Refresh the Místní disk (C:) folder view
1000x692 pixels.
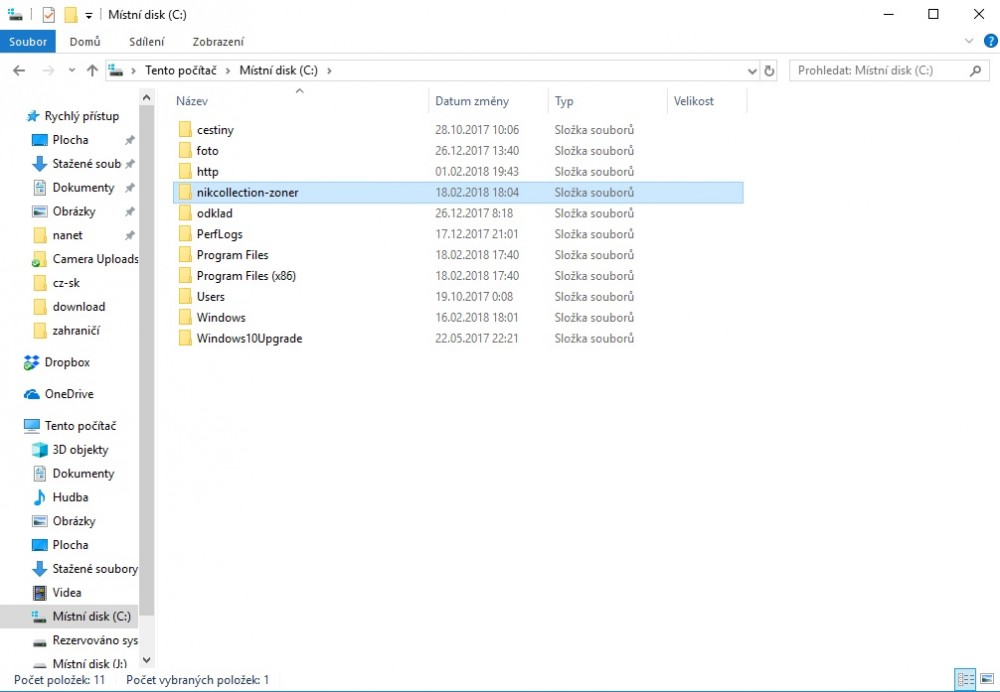point(769,71)
